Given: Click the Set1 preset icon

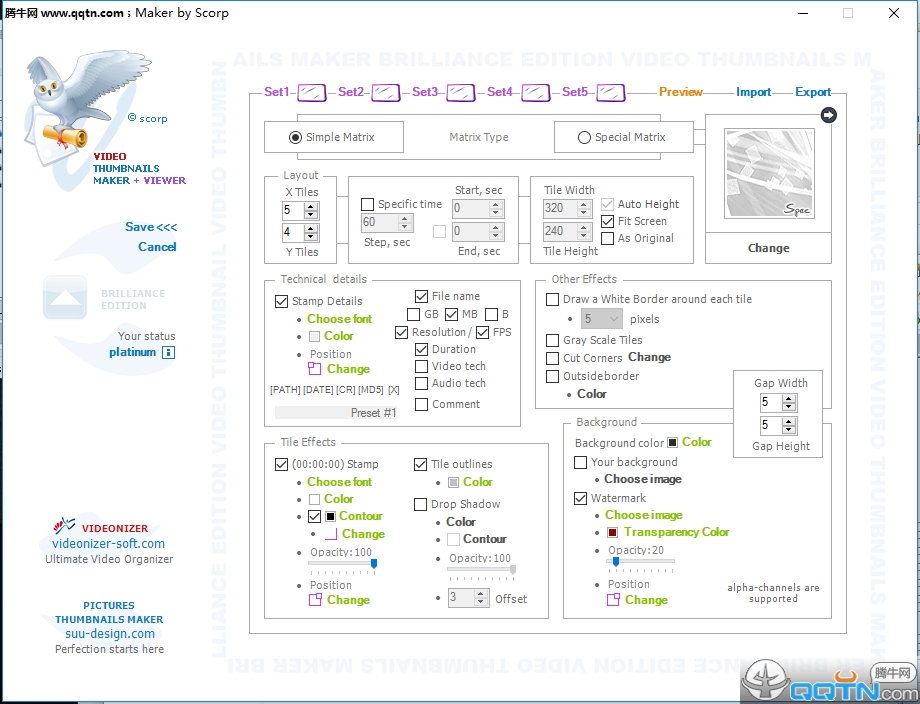Looking at the screenshot, I should pos(312,92).
